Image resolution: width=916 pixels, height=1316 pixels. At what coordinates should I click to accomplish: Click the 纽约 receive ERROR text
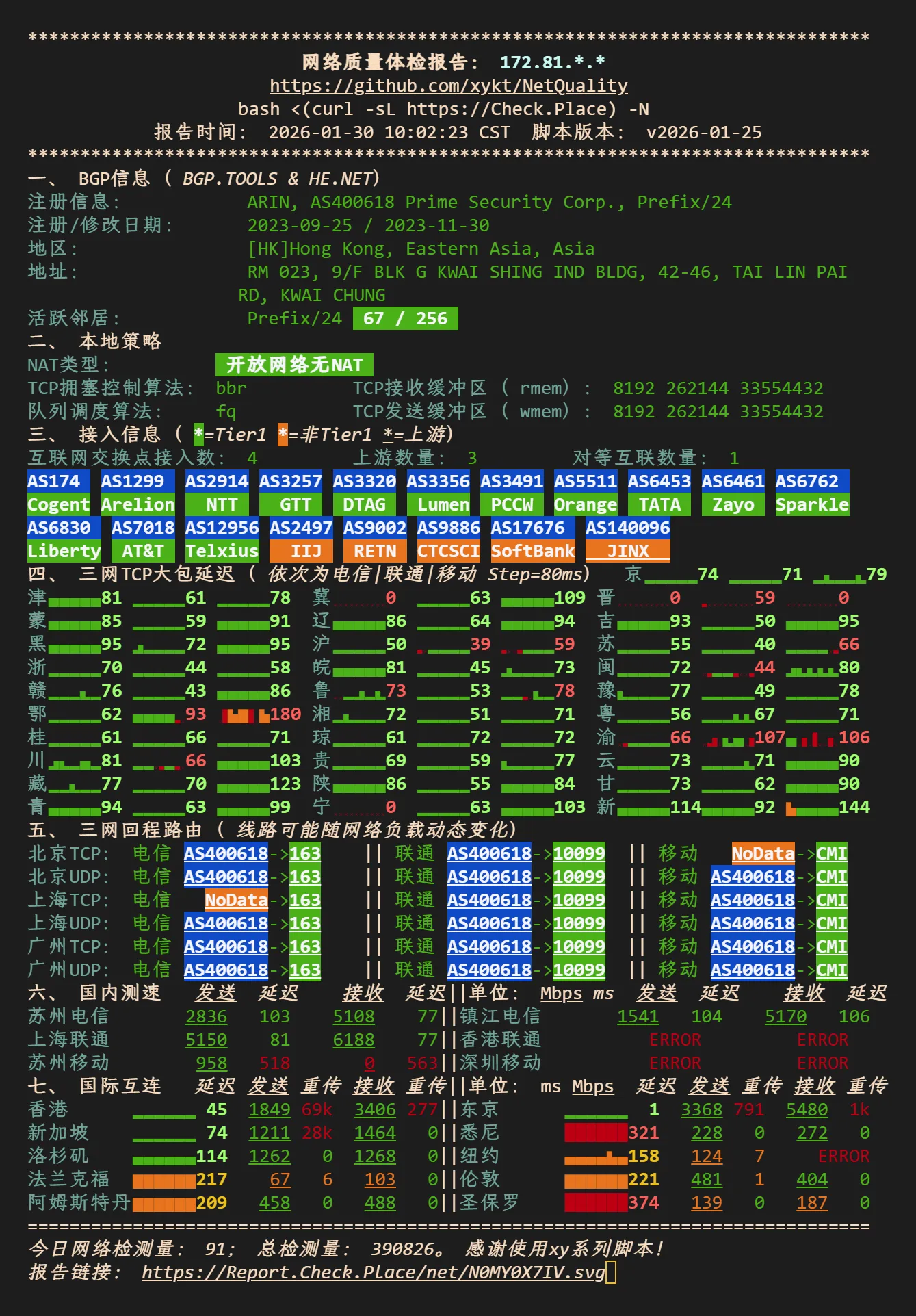point(843,1157)
